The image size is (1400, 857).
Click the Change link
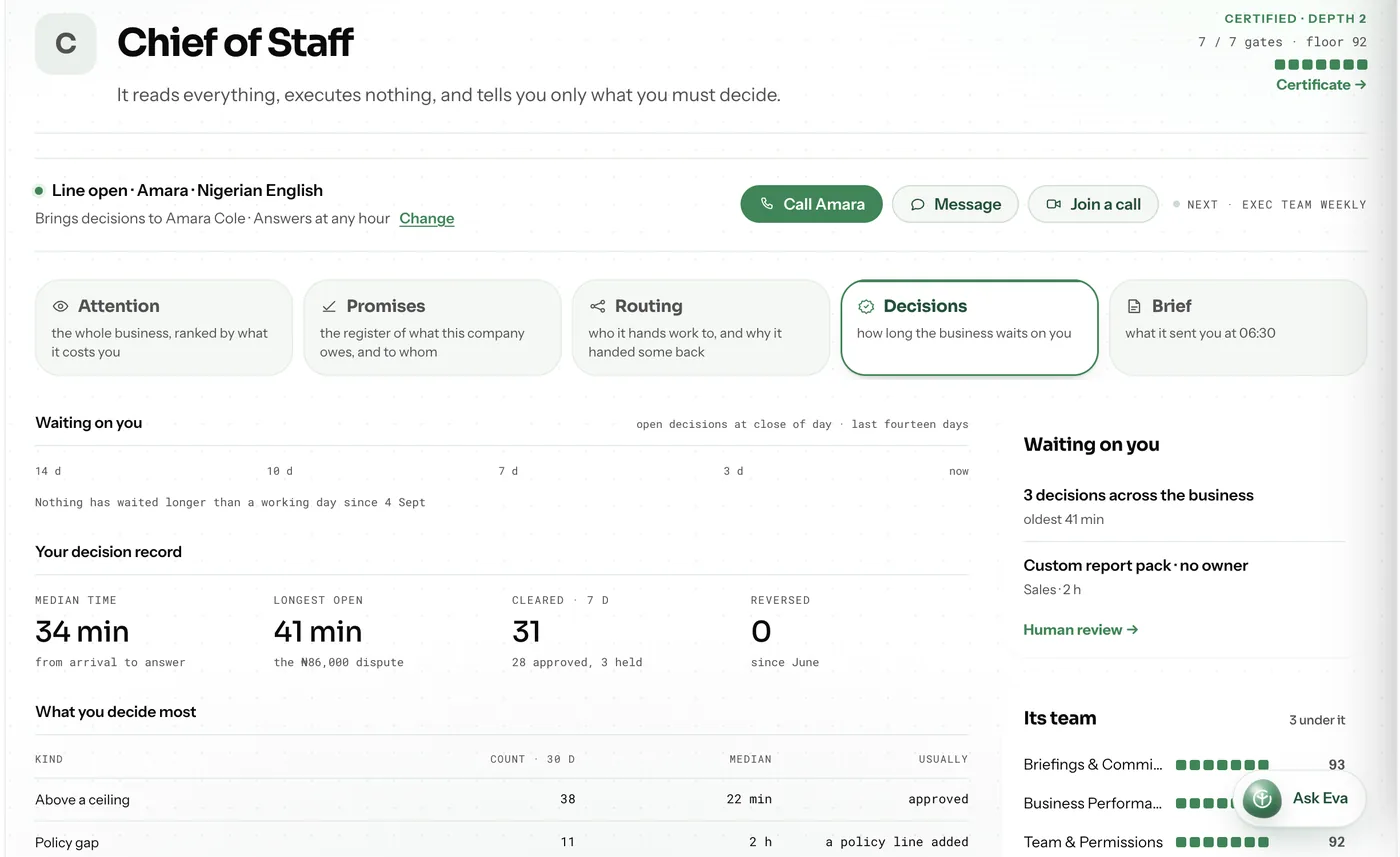coord(427,218)
